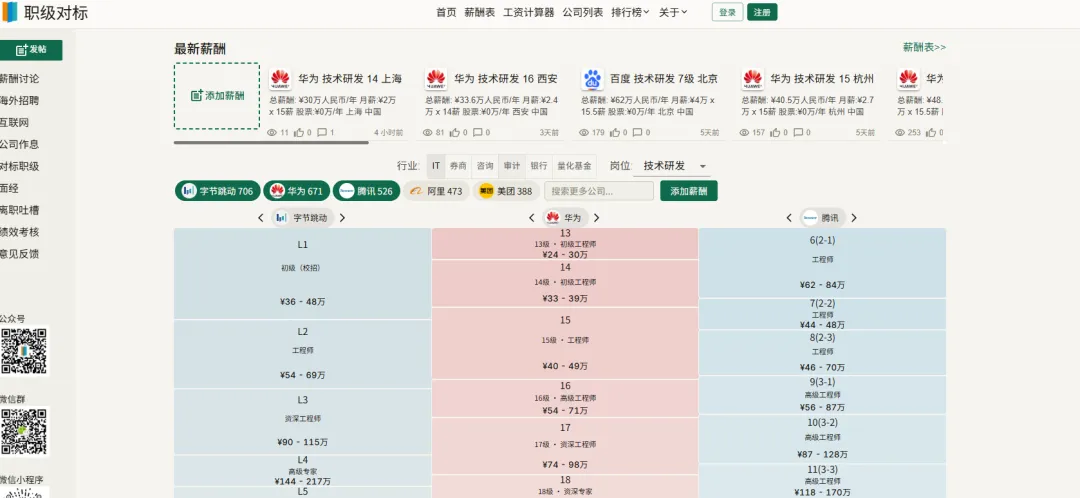This screenshot has height=498, width=1080.
Task: Select the 字节跳动 L1 初级（校招） block
Action: click(302, 273)
